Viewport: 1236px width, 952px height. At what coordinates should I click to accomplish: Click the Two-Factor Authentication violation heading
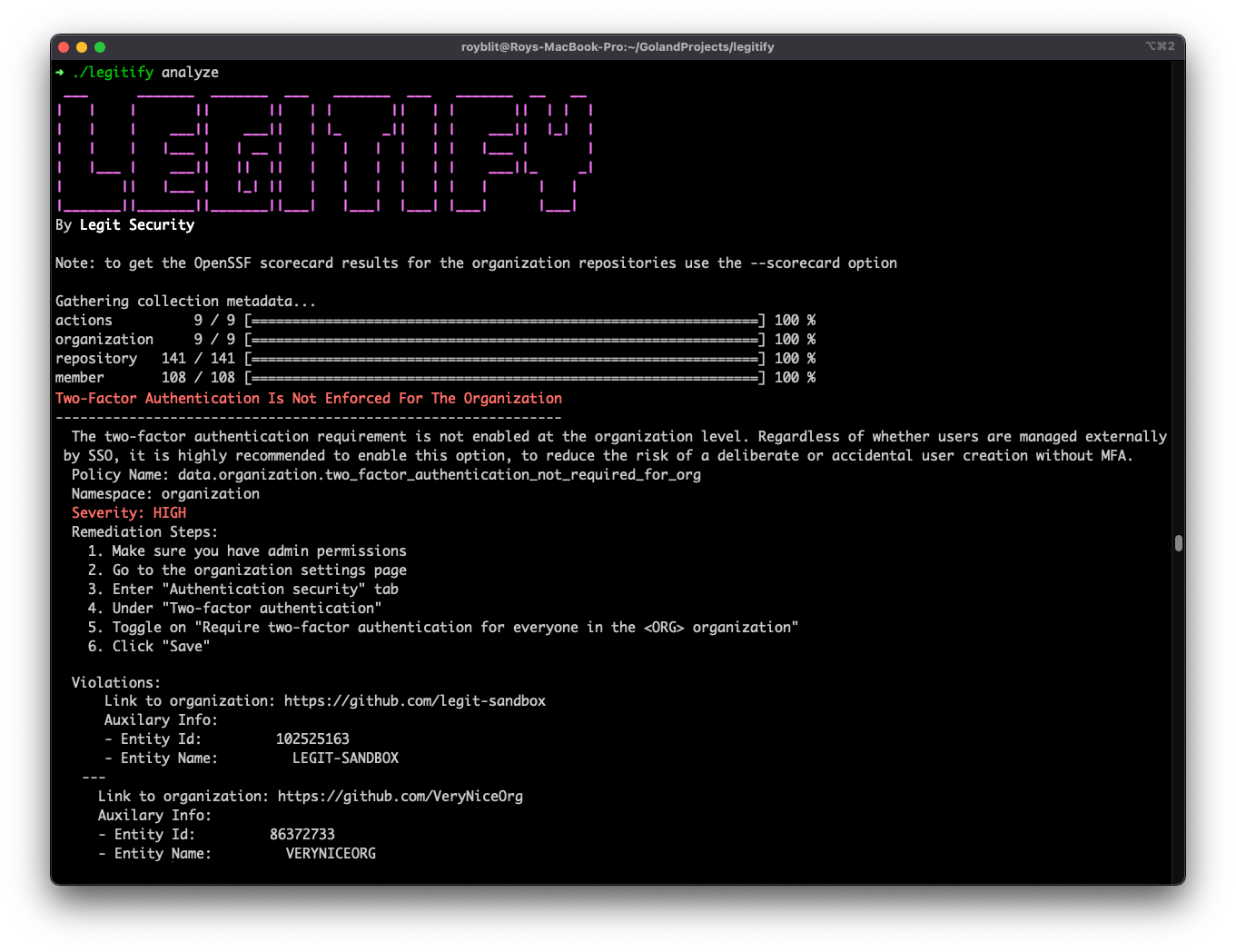(309, 398)
